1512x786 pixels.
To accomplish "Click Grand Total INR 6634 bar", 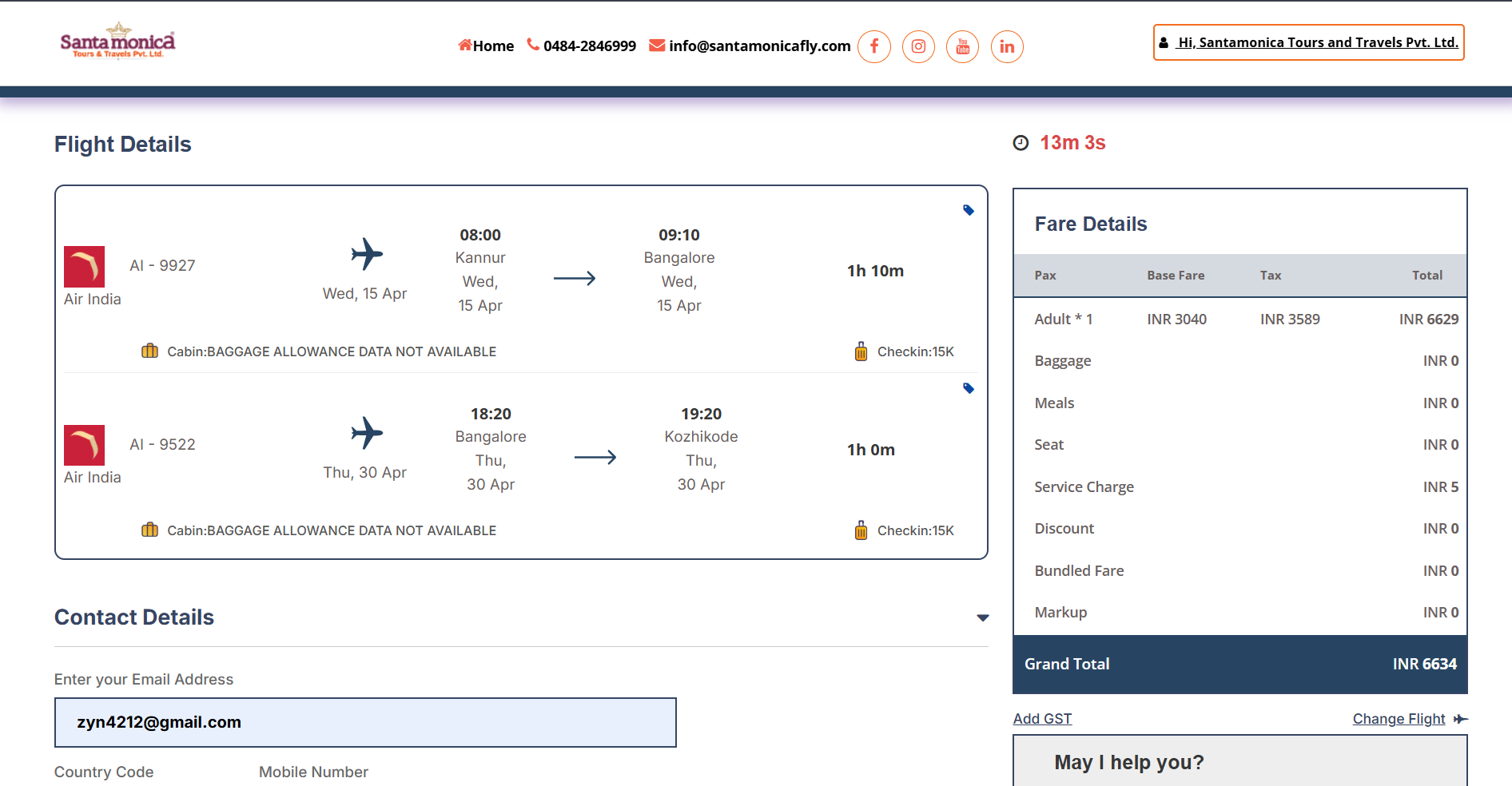I will (1240, 664).
